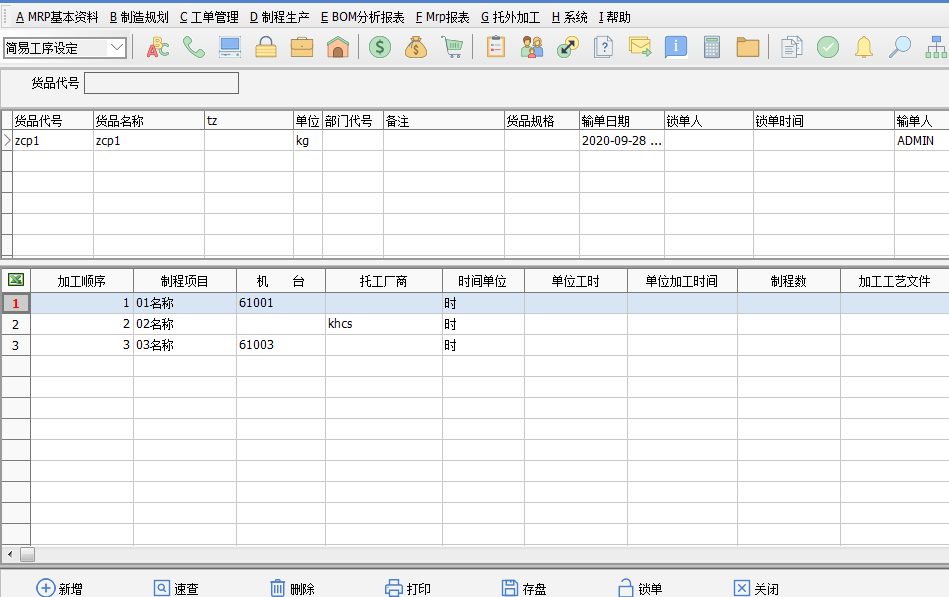Open the A MRP基本资料 menu
The width and height of the screenshot is (949, 597).
[x=57, y=18]
